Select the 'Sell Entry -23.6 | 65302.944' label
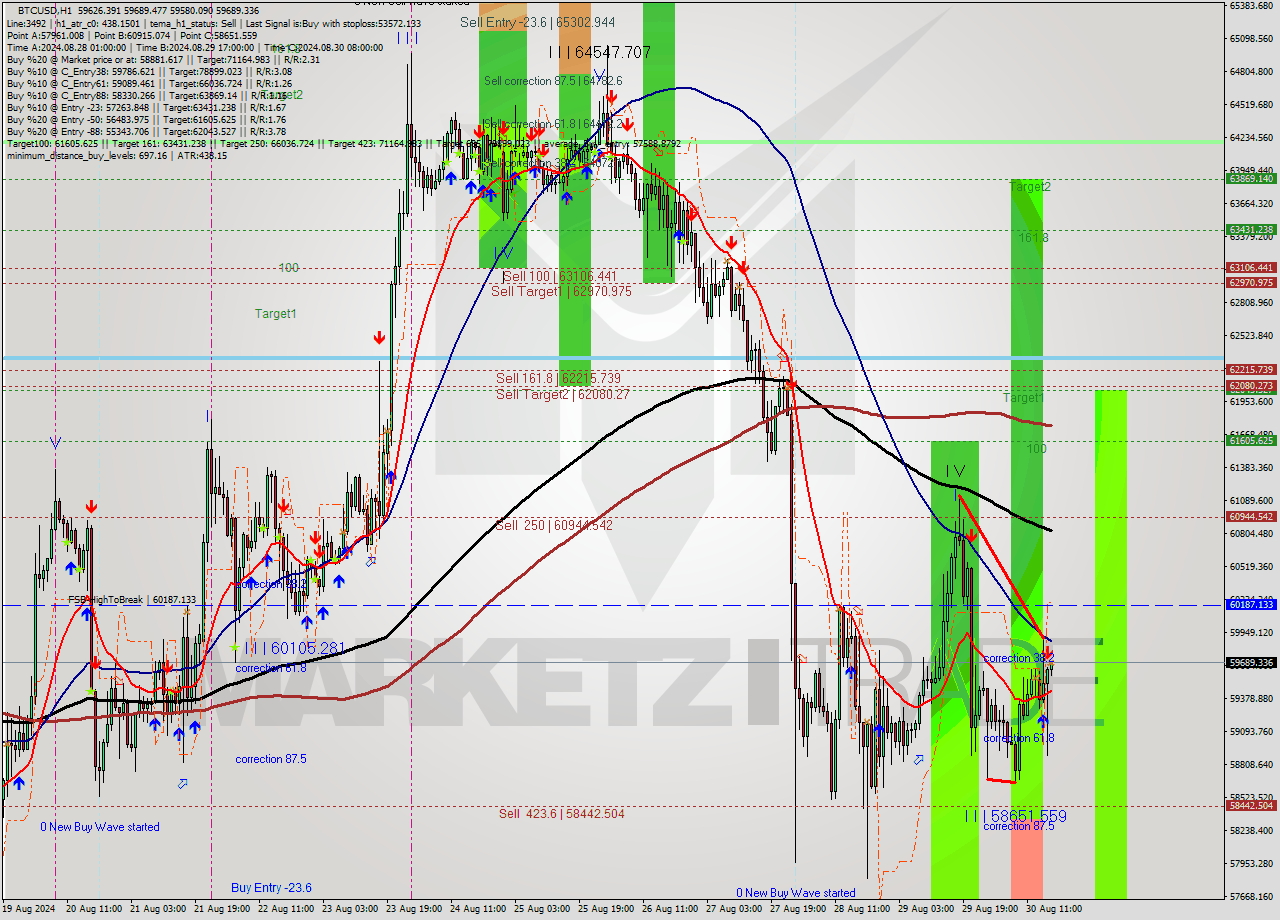Image resolution: width=1280 pixels, height=920 pixels. pos(538,22)
